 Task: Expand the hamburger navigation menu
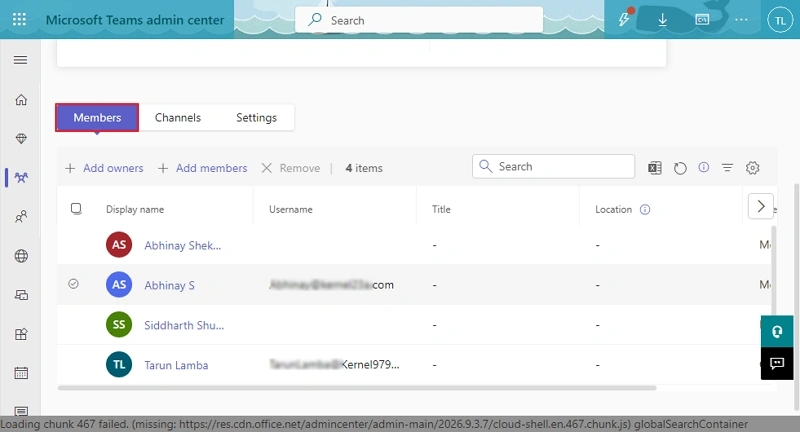20,60
